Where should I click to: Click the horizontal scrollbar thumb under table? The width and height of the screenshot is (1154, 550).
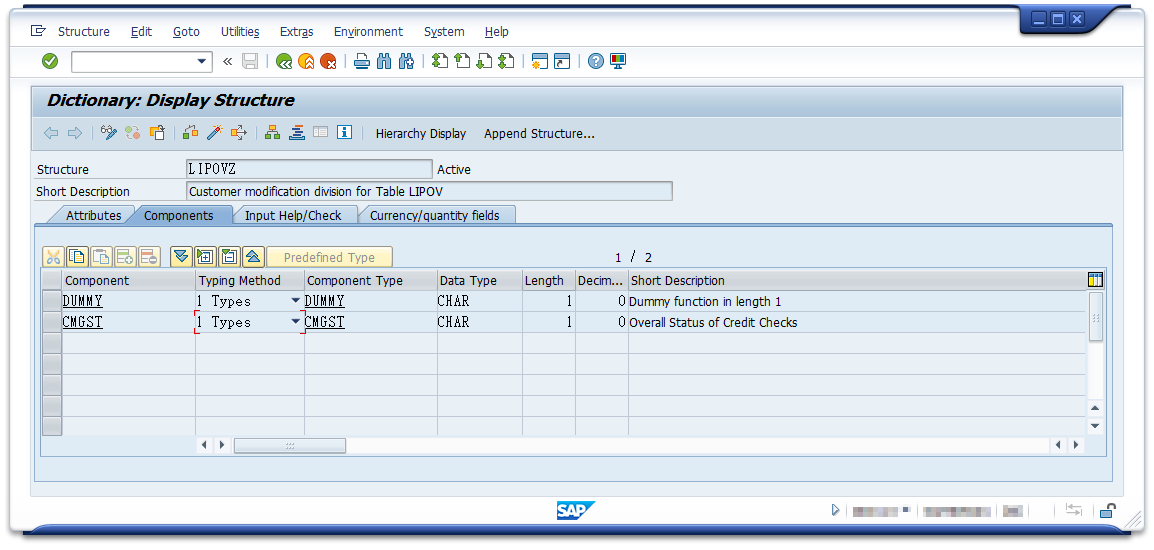289,445
